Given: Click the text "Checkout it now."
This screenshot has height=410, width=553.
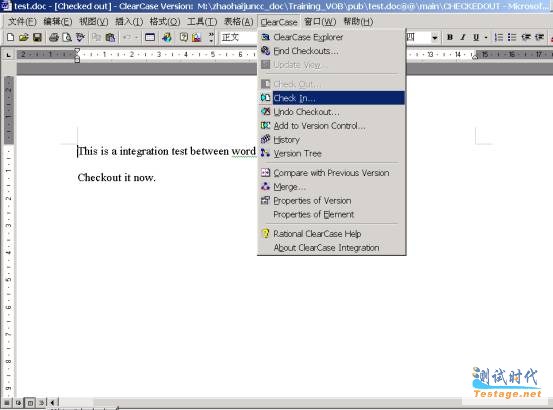Looking at the screenshot, I should coord(116,178).
